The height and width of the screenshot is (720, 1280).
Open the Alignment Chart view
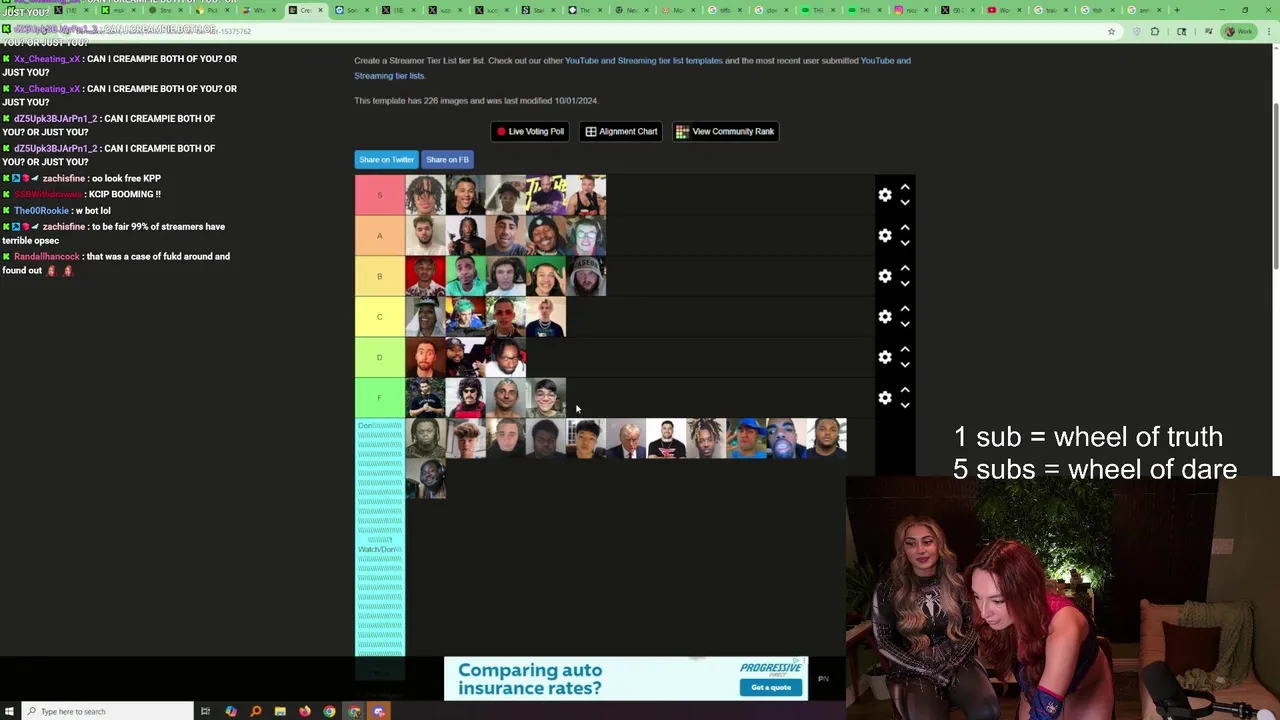click(621, 131)
